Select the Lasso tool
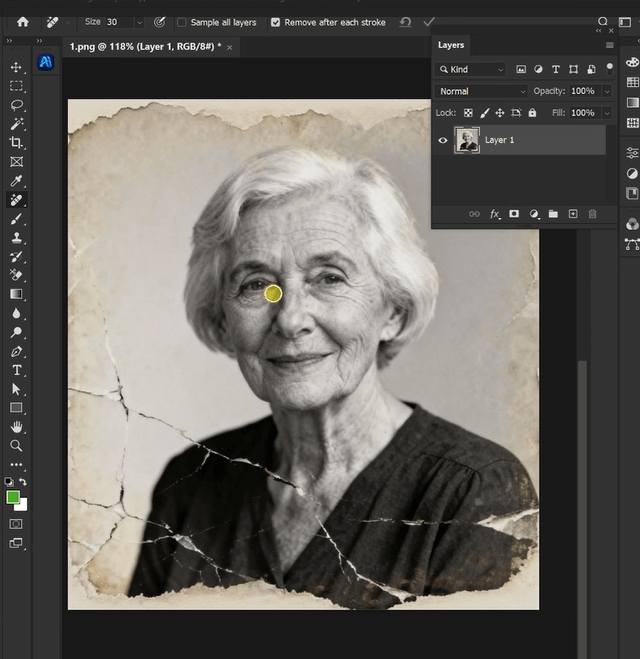Viewport: 640px width, 659px height. [16, 105]
